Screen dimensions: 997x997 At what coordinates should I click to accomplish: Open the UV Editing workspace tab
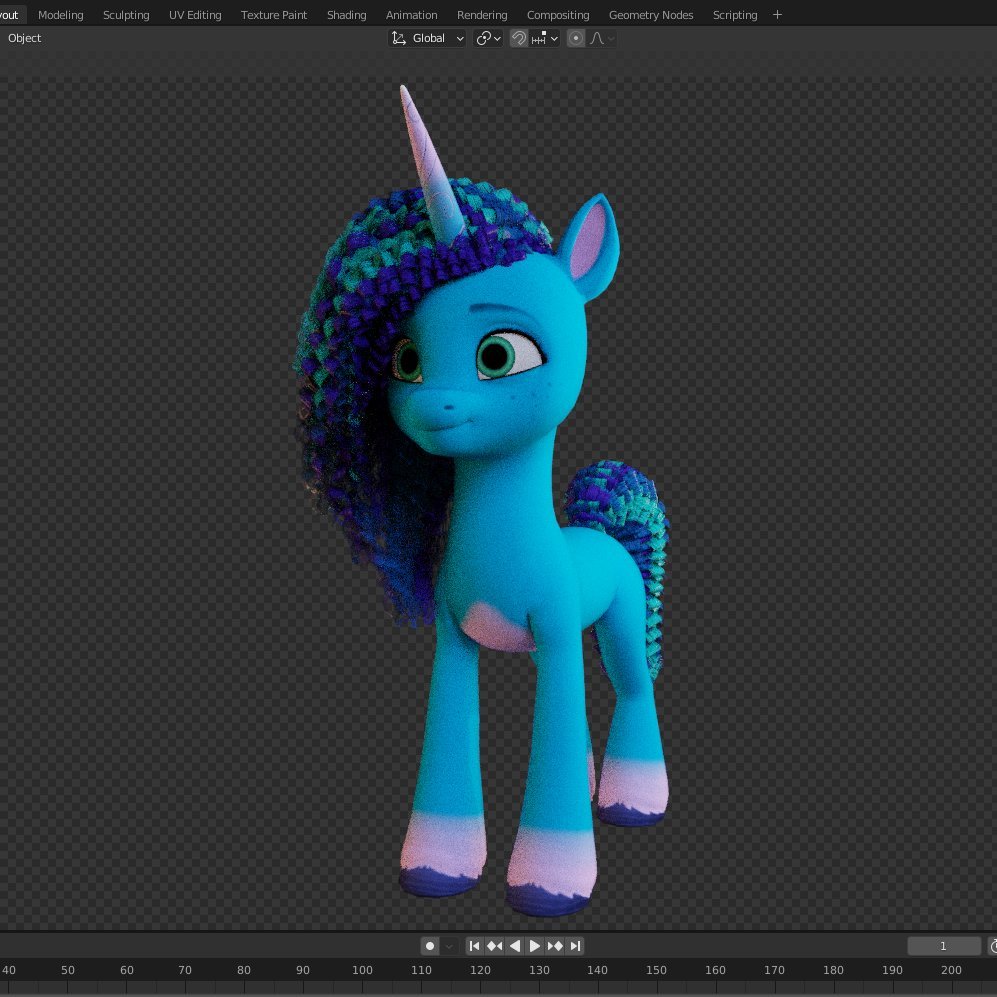pos(195,15)
